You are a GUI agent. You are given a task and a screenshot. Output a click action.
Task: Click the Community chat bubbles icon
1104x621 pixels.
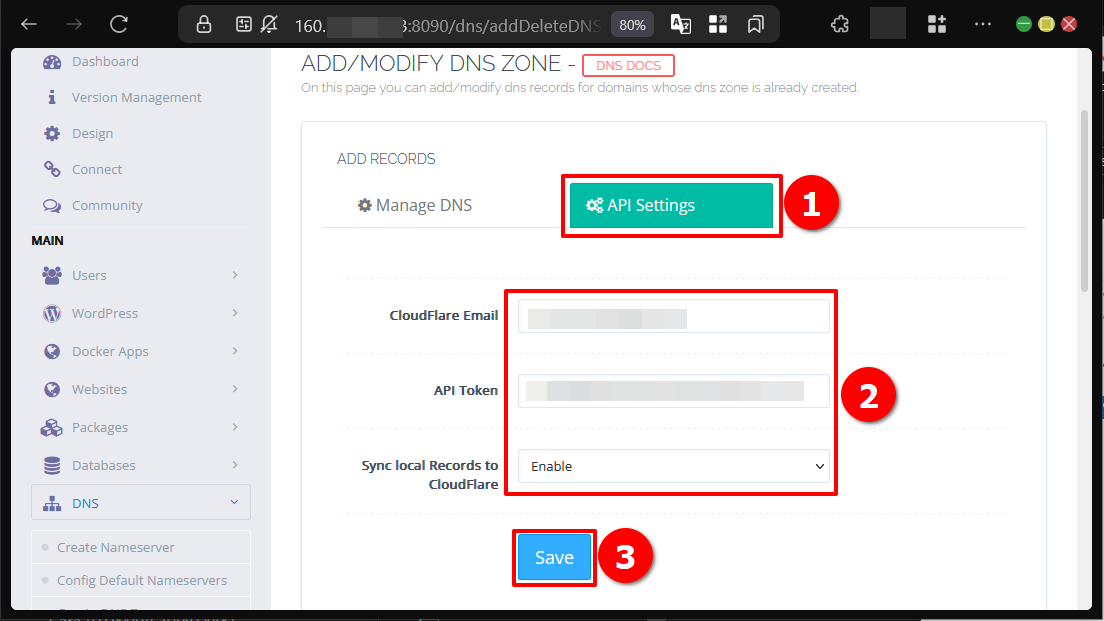pos(52,206)
